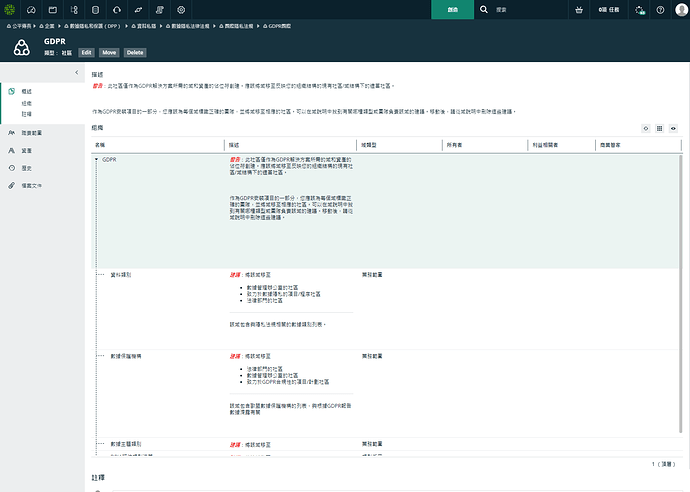Image resolution: width=690 pixels, height=492 pixels.
Task: Click the first table toolbar icon above the grid
Action: 646,129
